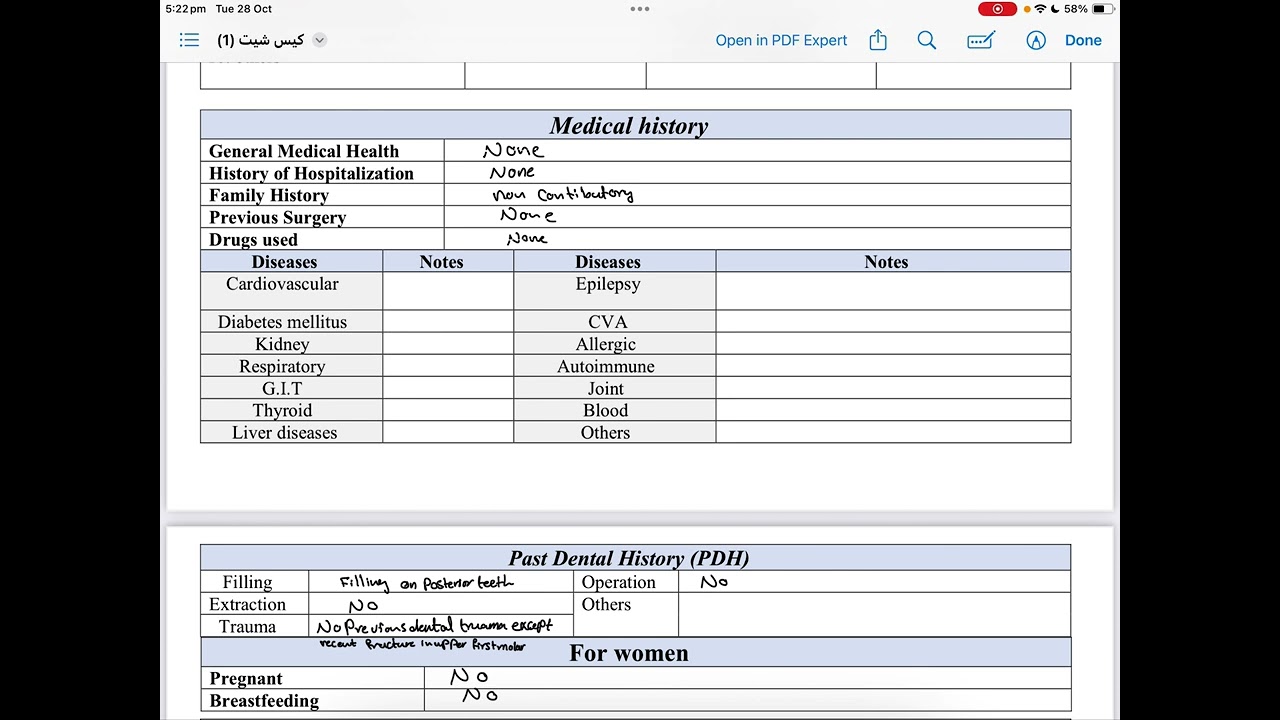
Task: Tap the Extraction field value
Action: (441, 604)
